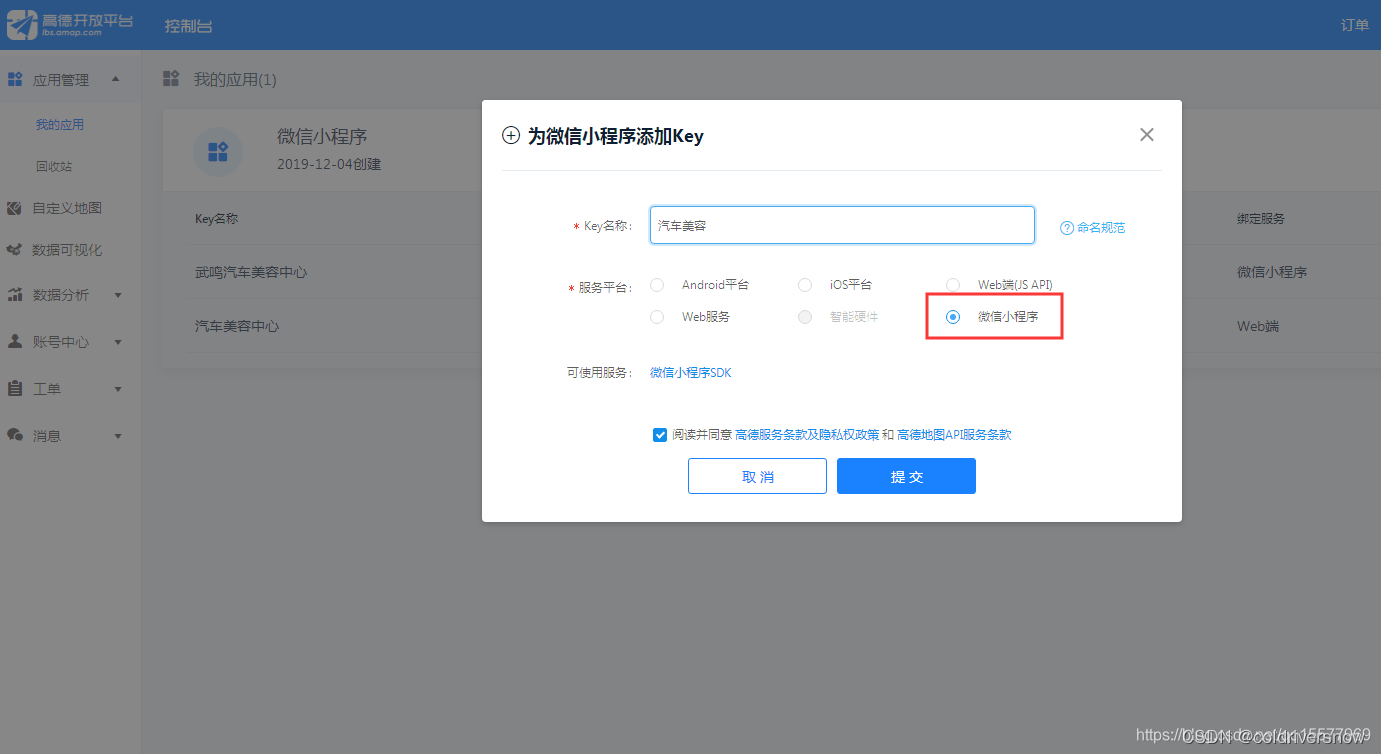Click the 我的应用 header icon
Image resolution: width=1381 pixels, height=754 pixels.
tap(171, 79)
